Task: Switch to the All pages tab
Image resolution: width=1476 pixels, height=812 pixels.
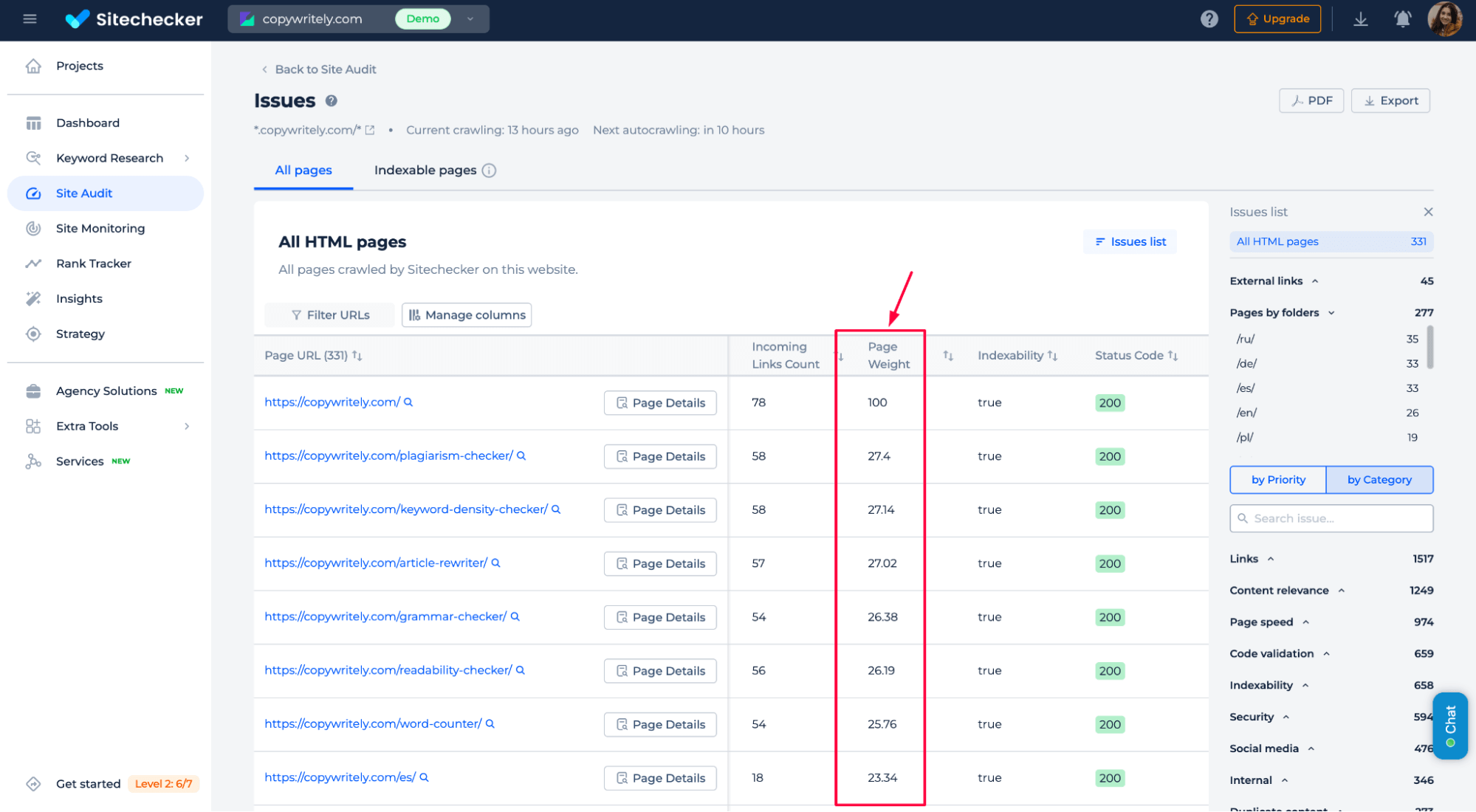Action: tap(303, 171)
